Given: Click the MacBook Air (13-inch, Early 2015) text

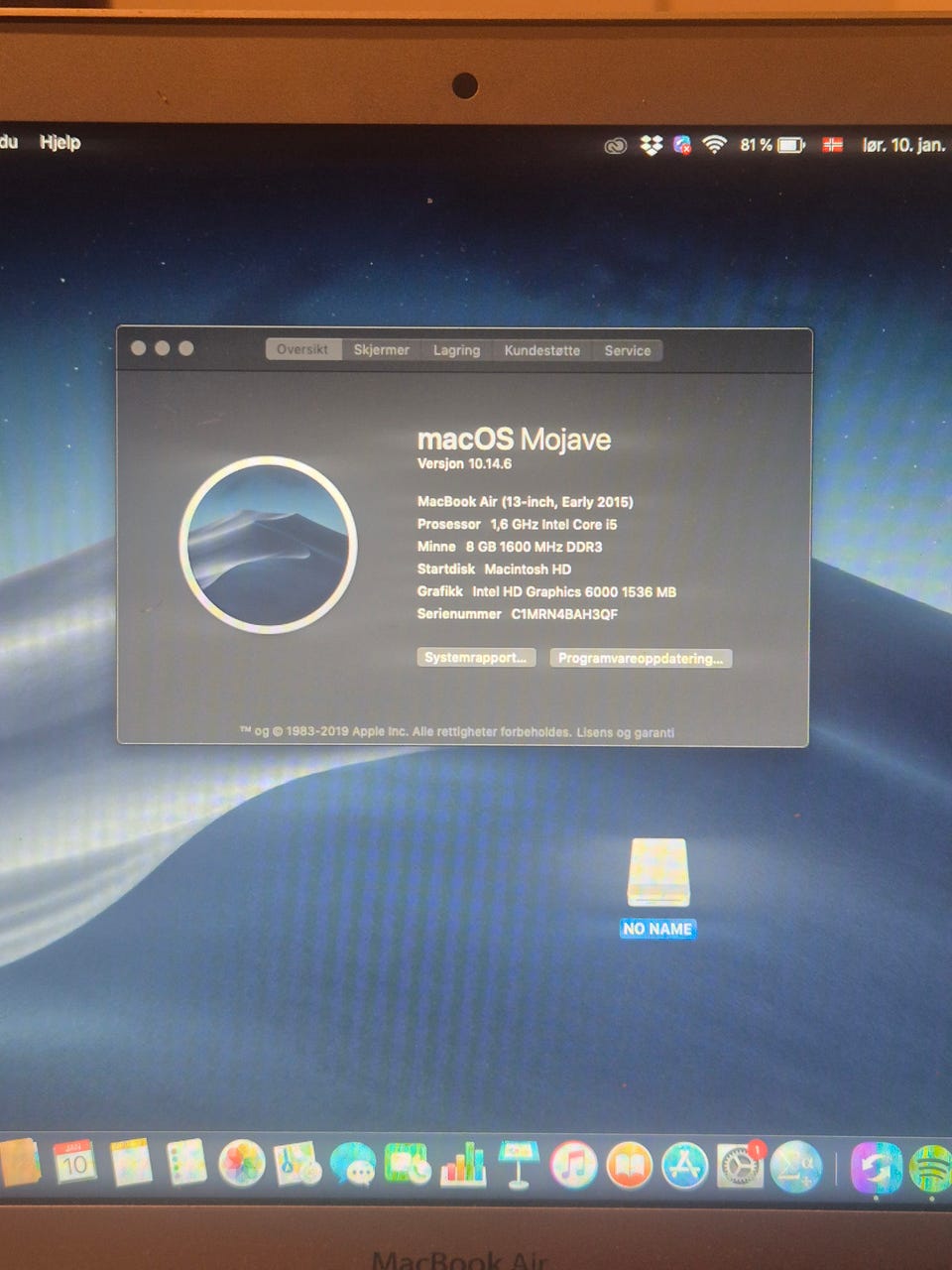Looking at the screenshot, I should point(526,501).
